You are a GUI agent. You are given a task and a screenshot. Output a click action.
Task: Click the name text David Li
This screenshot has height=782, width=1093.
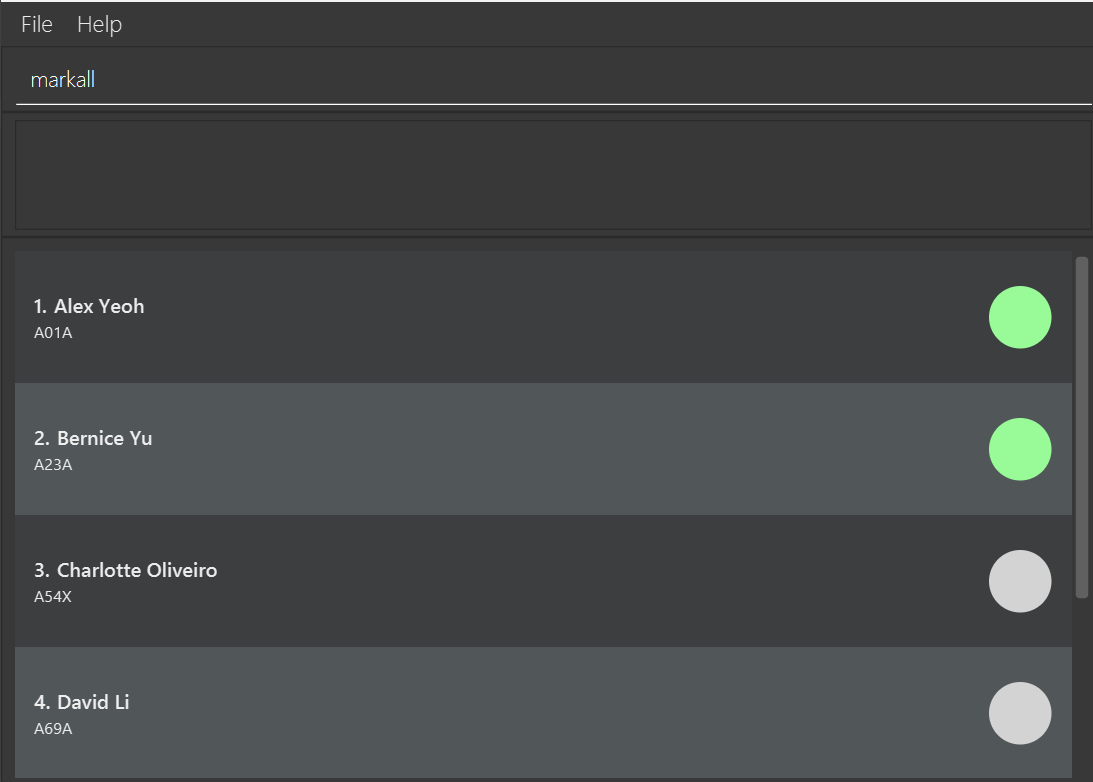pos(93,702)
